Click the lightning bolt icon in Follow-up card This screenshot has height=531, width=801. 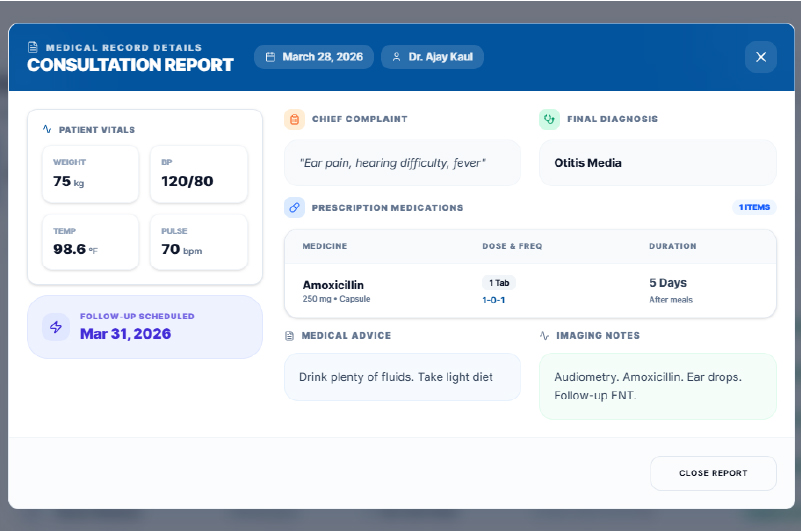point(56,327)
